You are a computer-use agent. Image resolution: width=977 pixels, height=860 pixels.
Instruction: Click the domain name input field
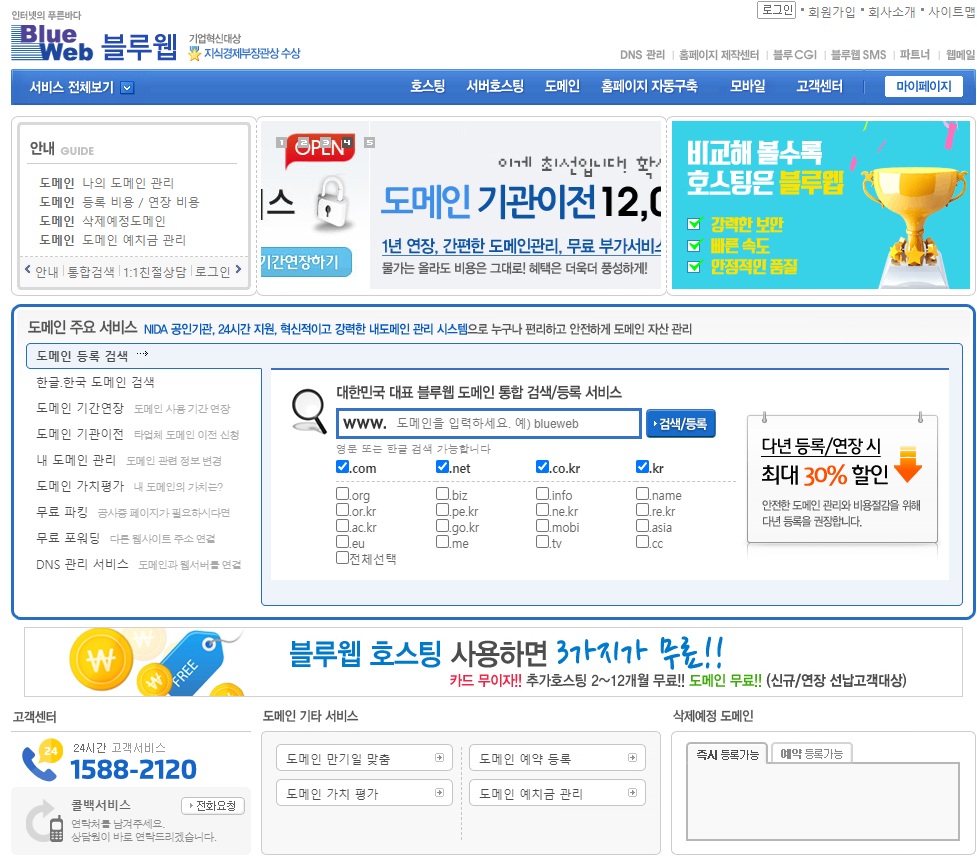488,424
